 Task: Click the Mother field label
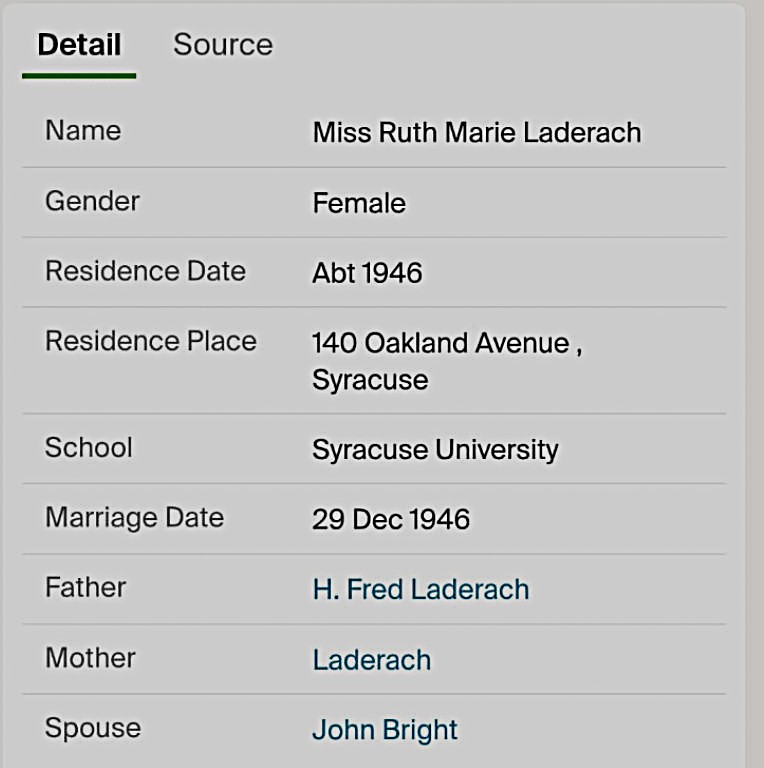coord(90,657)
